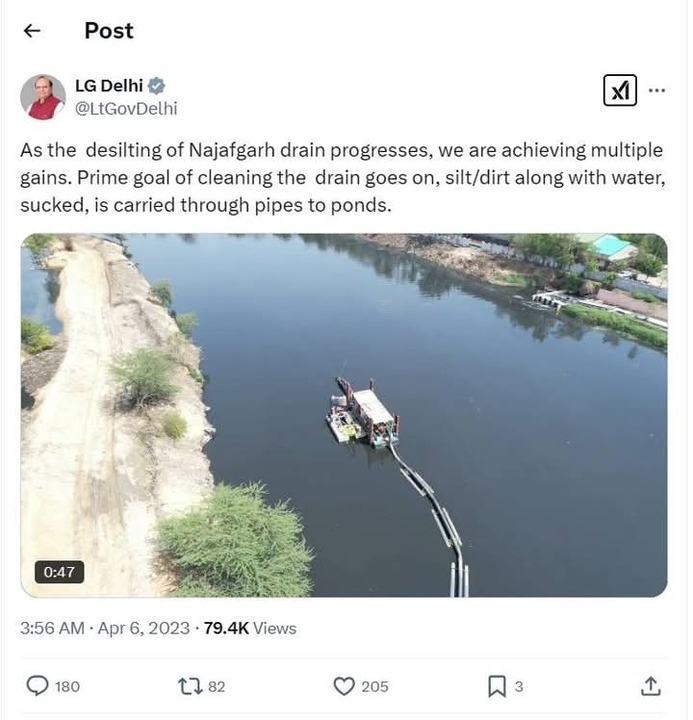The image size is (693, 720).
Task: View the 79.4K Views analytics
Action: 250,628
